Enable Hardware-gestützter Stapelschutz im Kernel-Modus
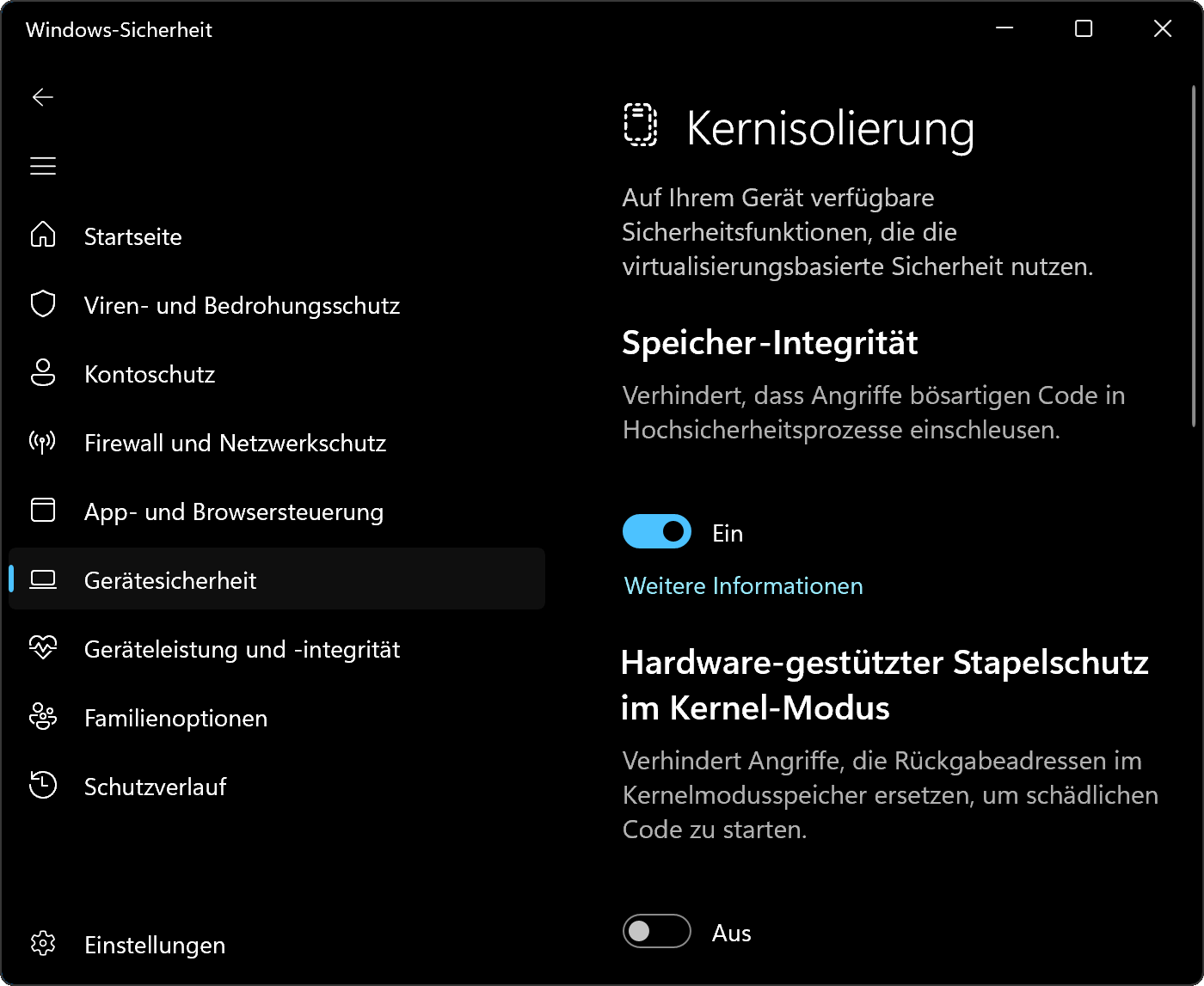The image size is (1204, 986). pos(656,931)
